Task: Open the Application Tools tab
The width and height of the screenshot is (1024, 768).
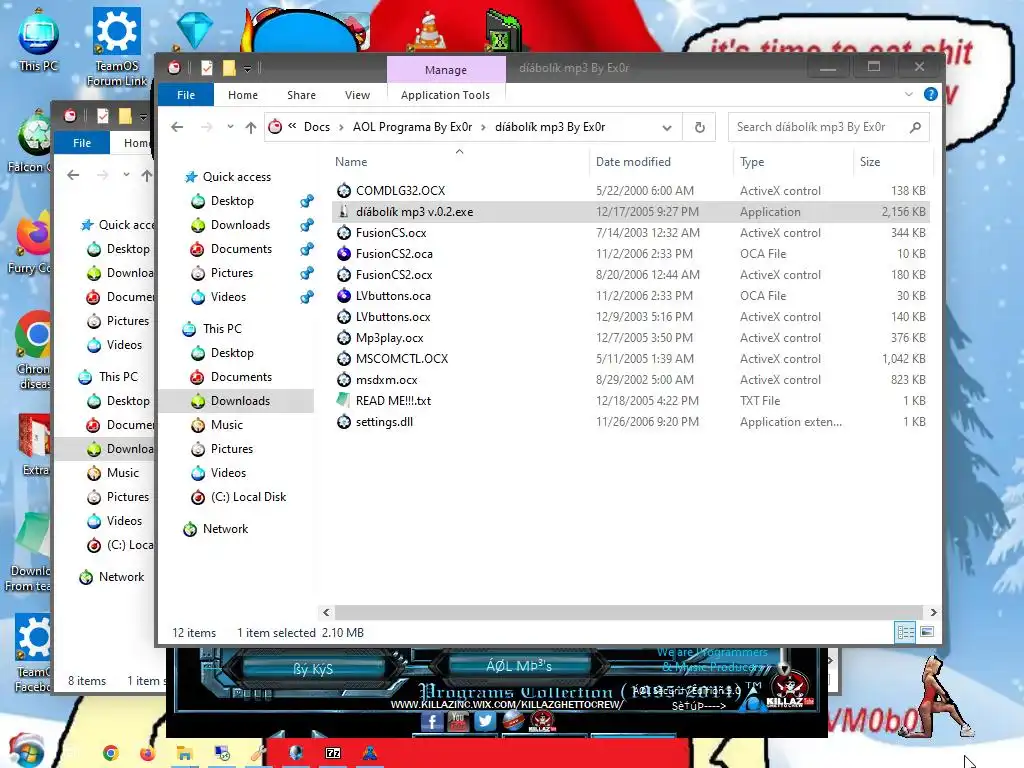Action: 445,95
